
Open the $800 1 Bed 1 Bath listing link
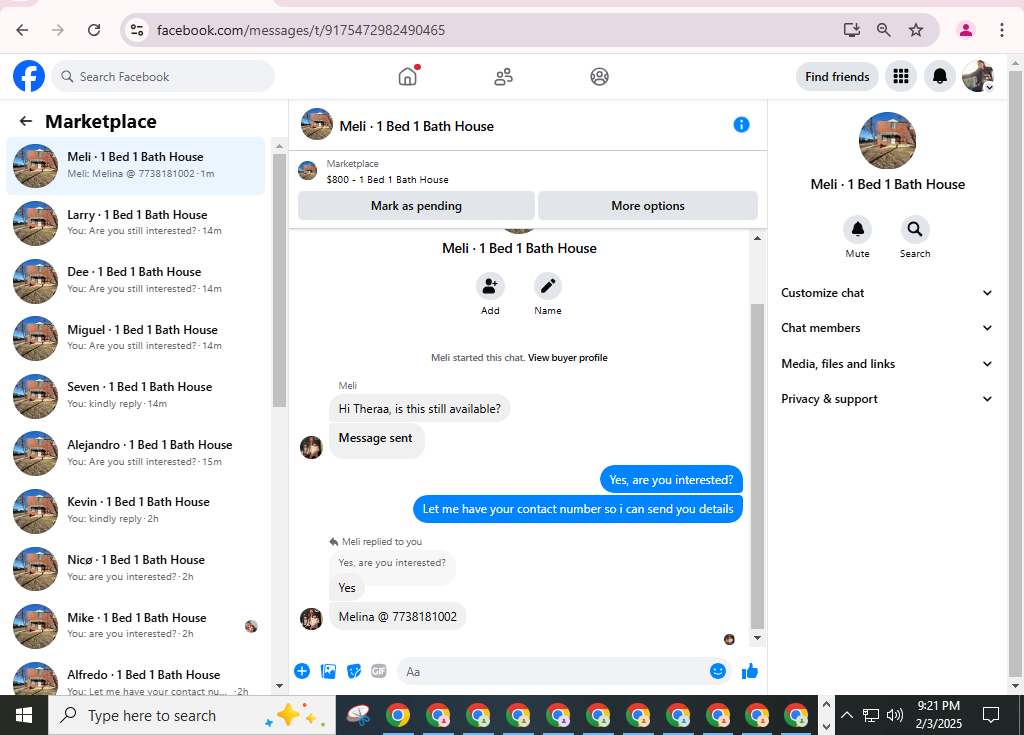(x=387, y=179)
